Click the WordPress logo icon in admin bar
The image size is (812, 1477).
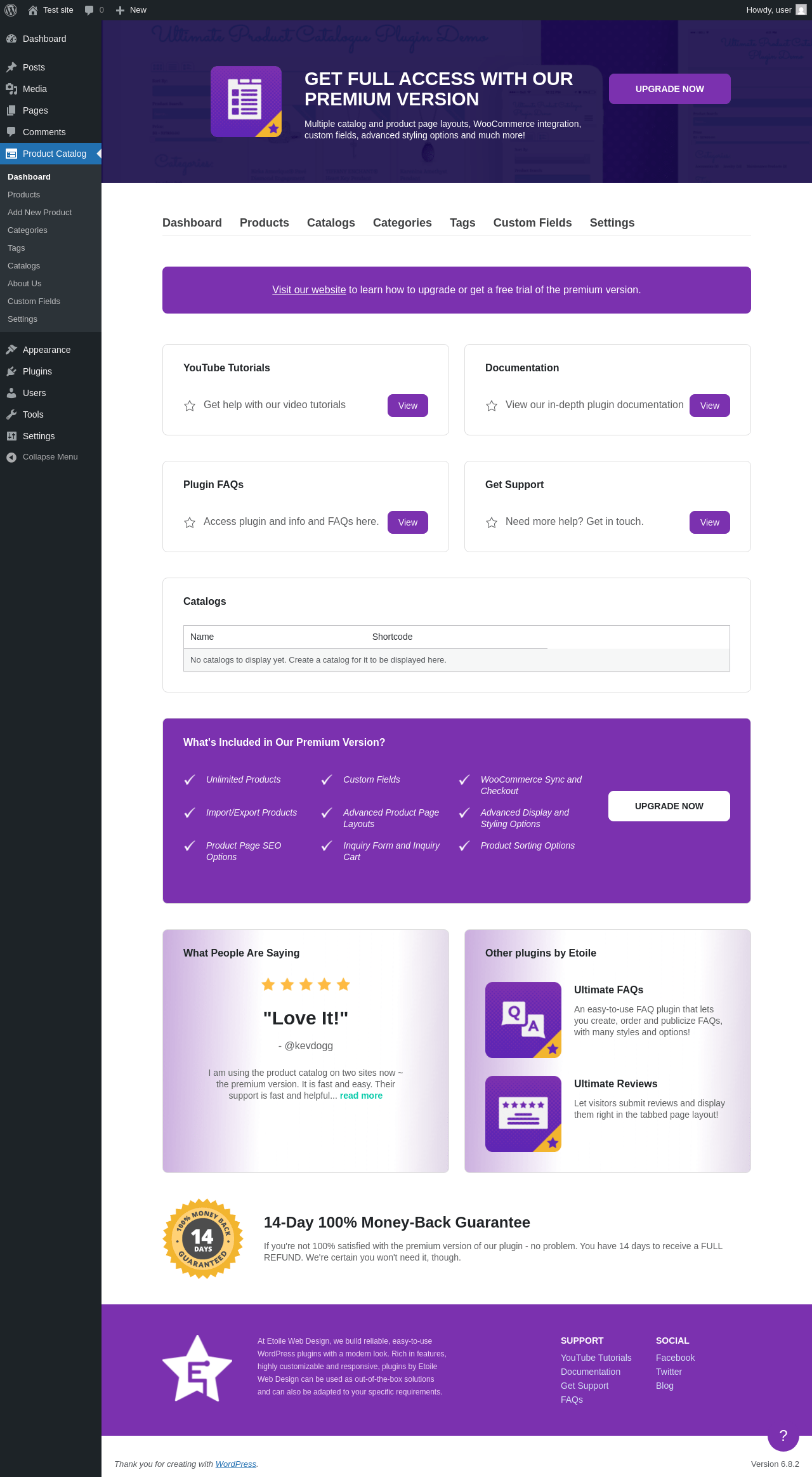tap(11, 10)
